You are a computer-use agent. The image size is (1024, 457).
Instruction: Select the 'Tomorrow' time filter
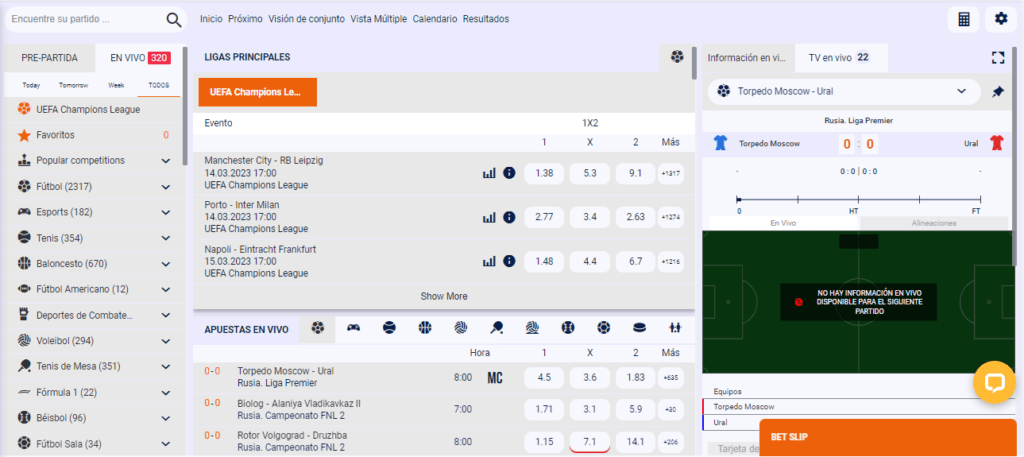point(73,85)
